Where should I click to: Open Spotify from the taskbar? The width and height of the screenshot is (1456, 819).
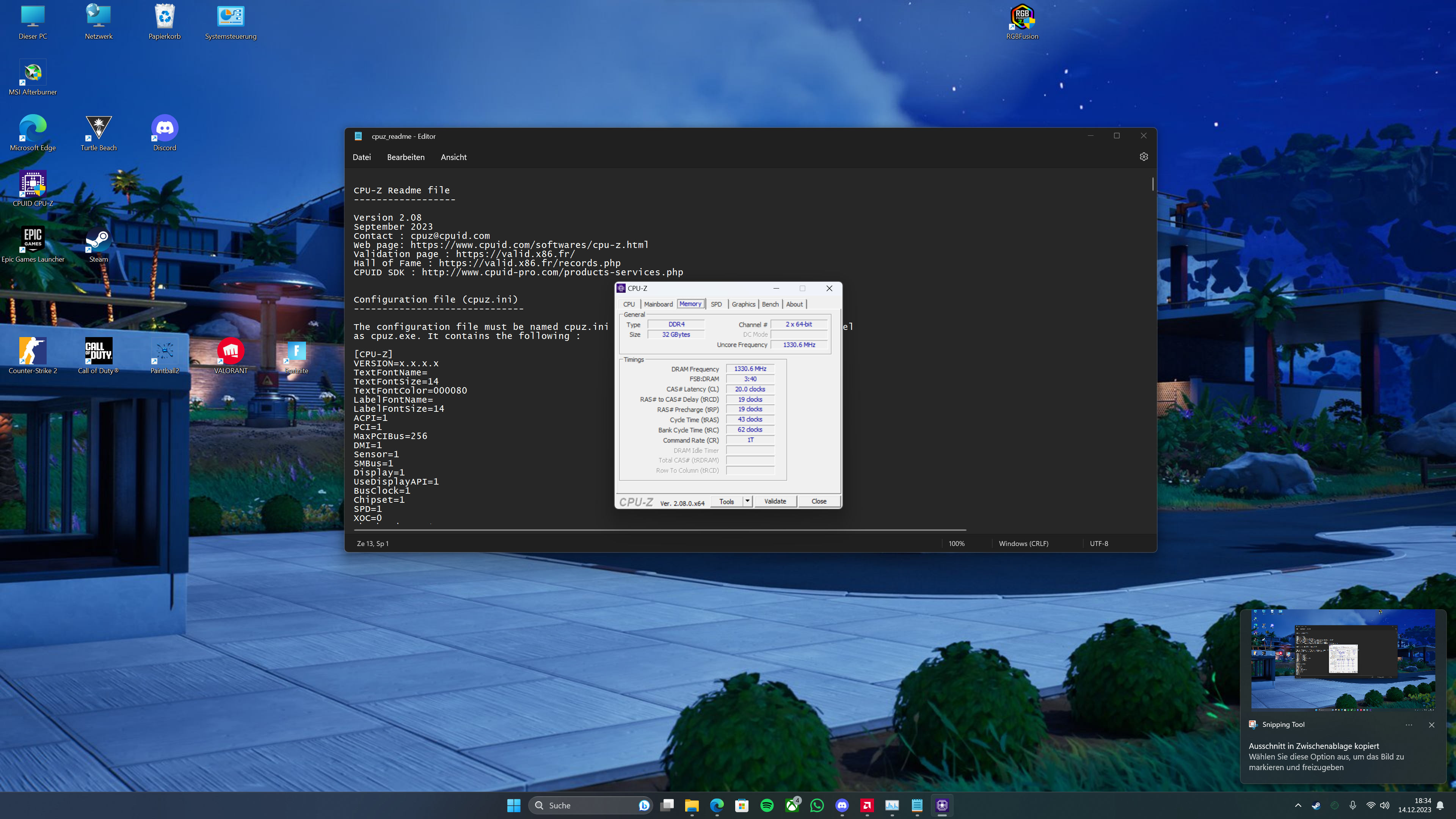point(766,805)
